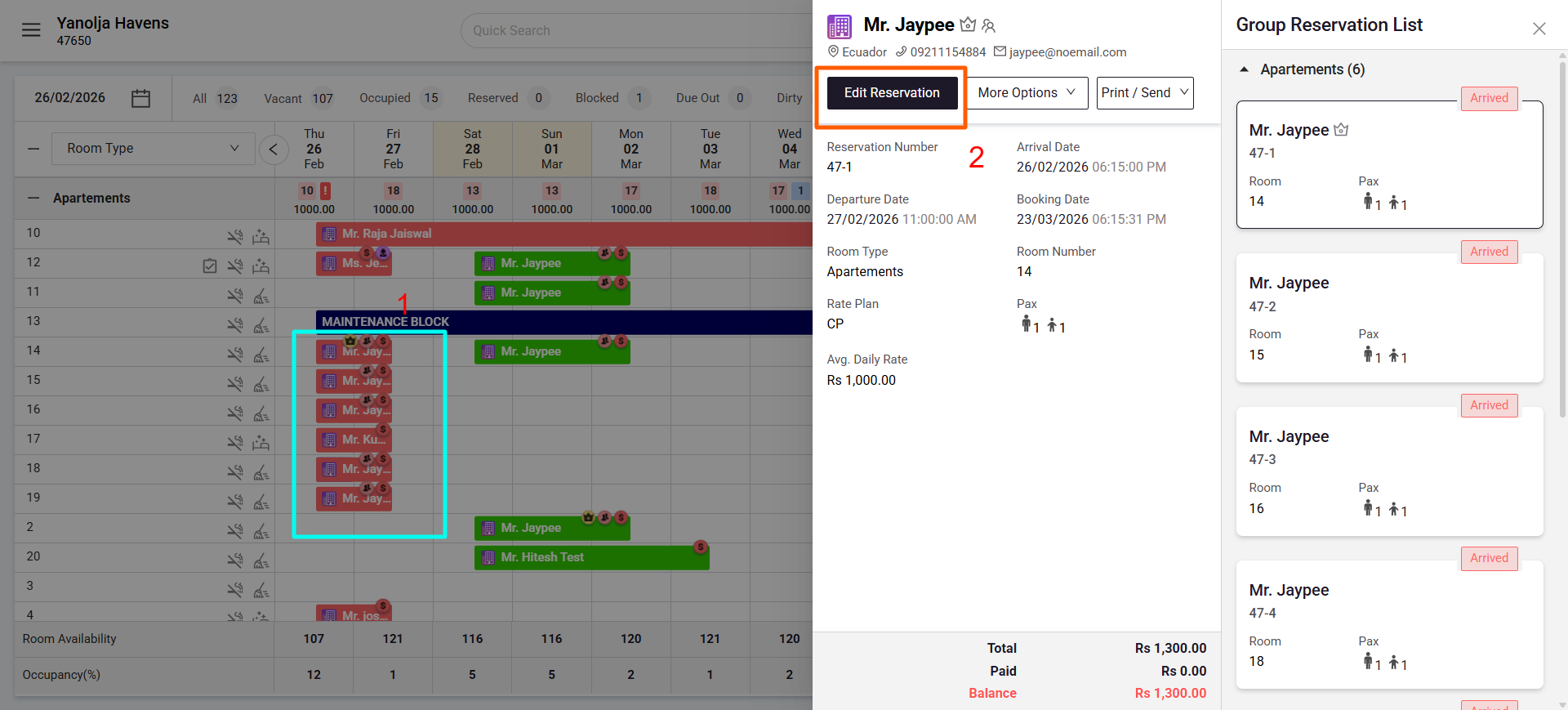Collapse all room types with minus icon
This screenshot has height=710, width=1568.
(x=33, y=149)
